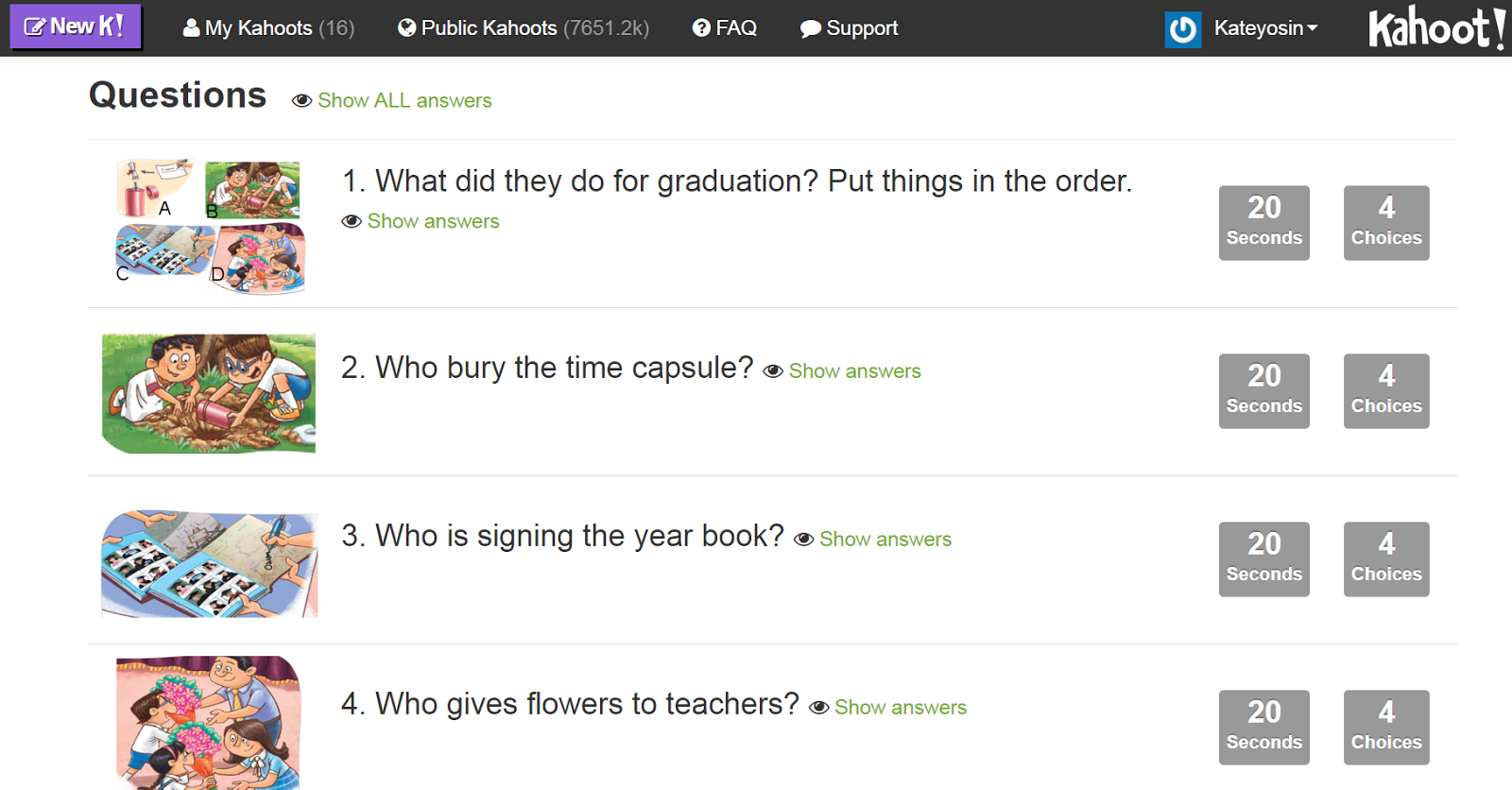The height and width of the screenshot is (790, 1512).
Task: Click the 20 Seconds control on question 1
Action: pyautogui.click(x=1263, y=223)
